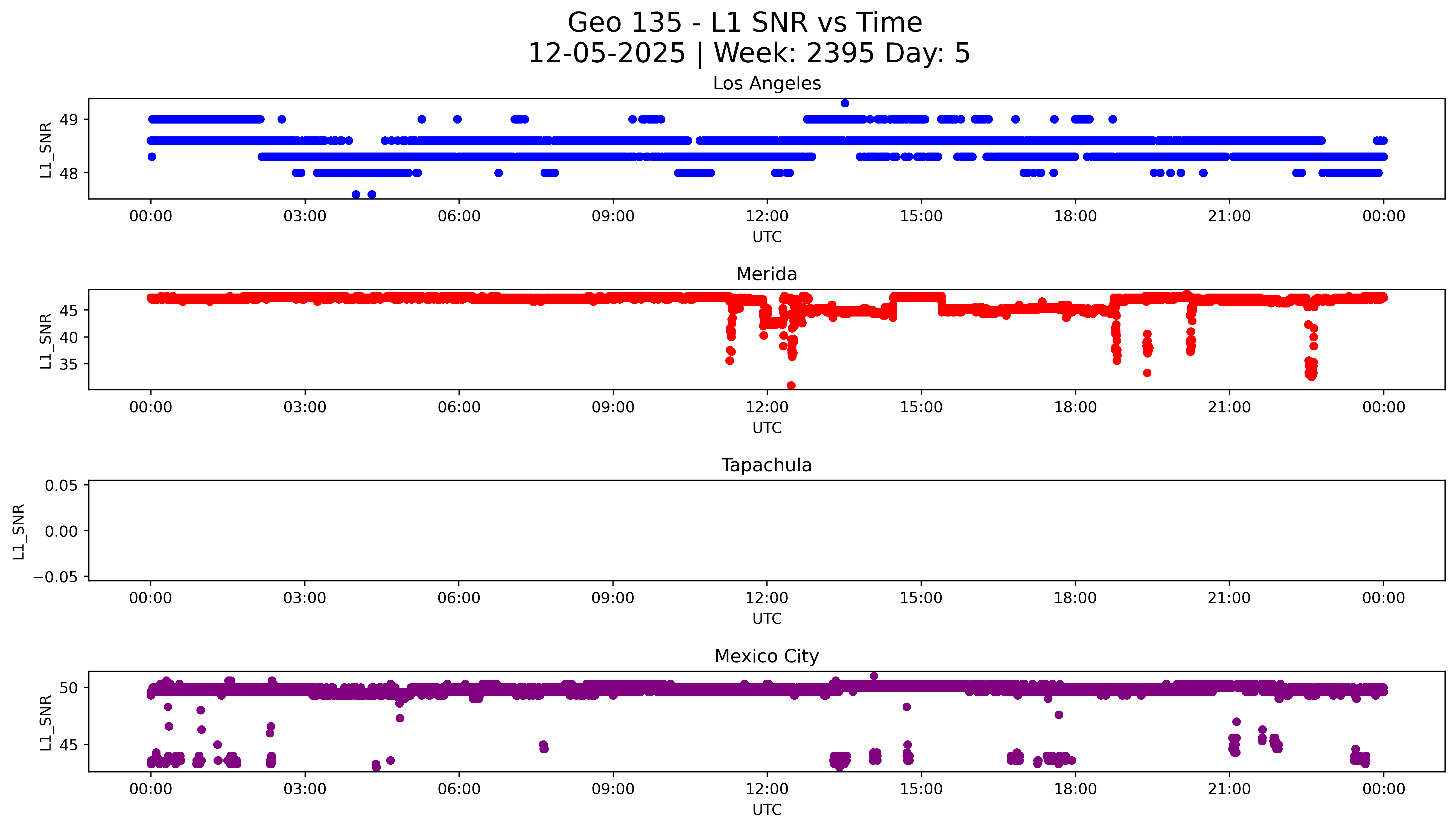Click the empty Tapachula plot area center
The width and height of the screenshot is (1456, 829).
coord(766,531)
